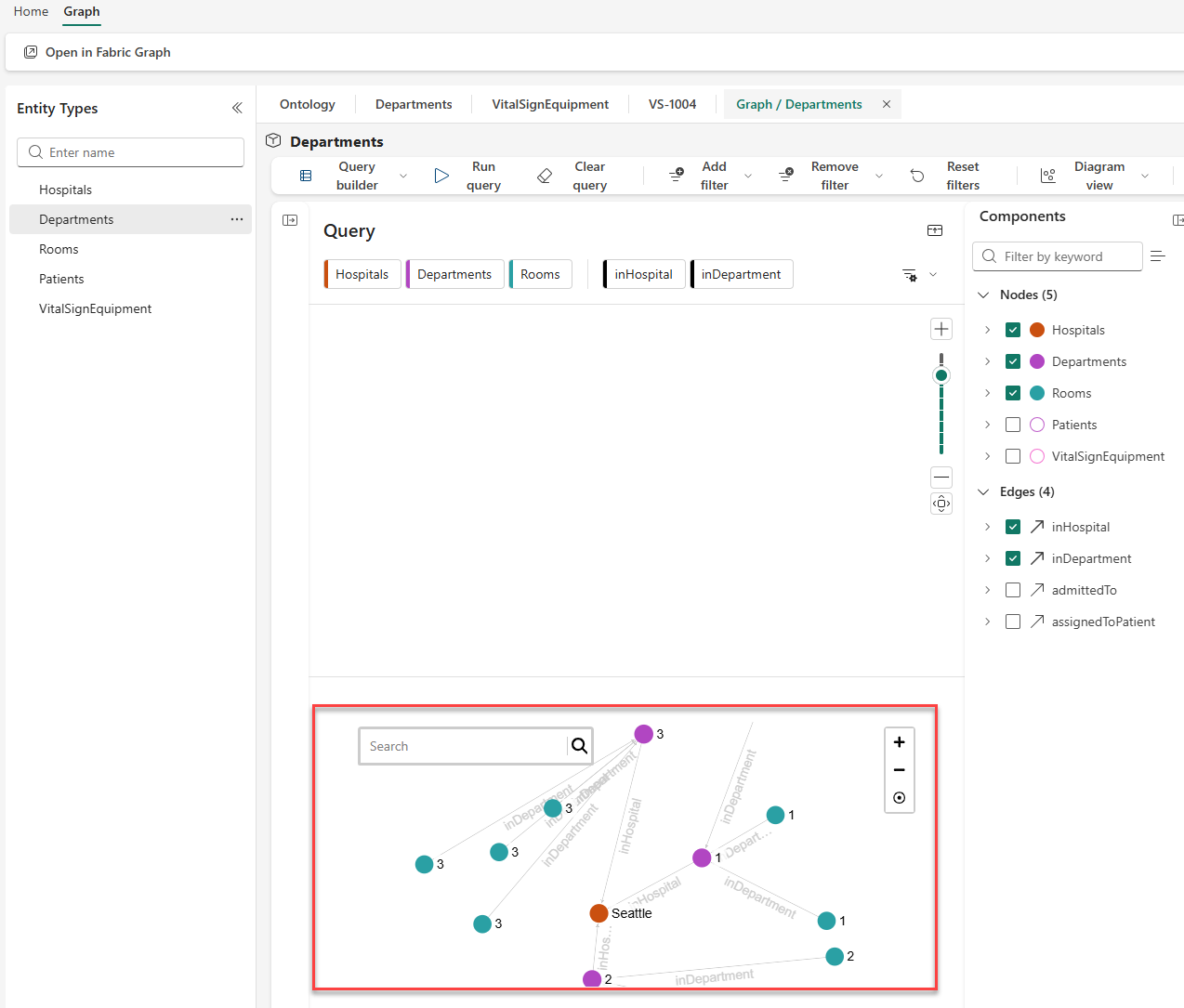
Task: Click the Add filter icon
Action: [676, 175]
